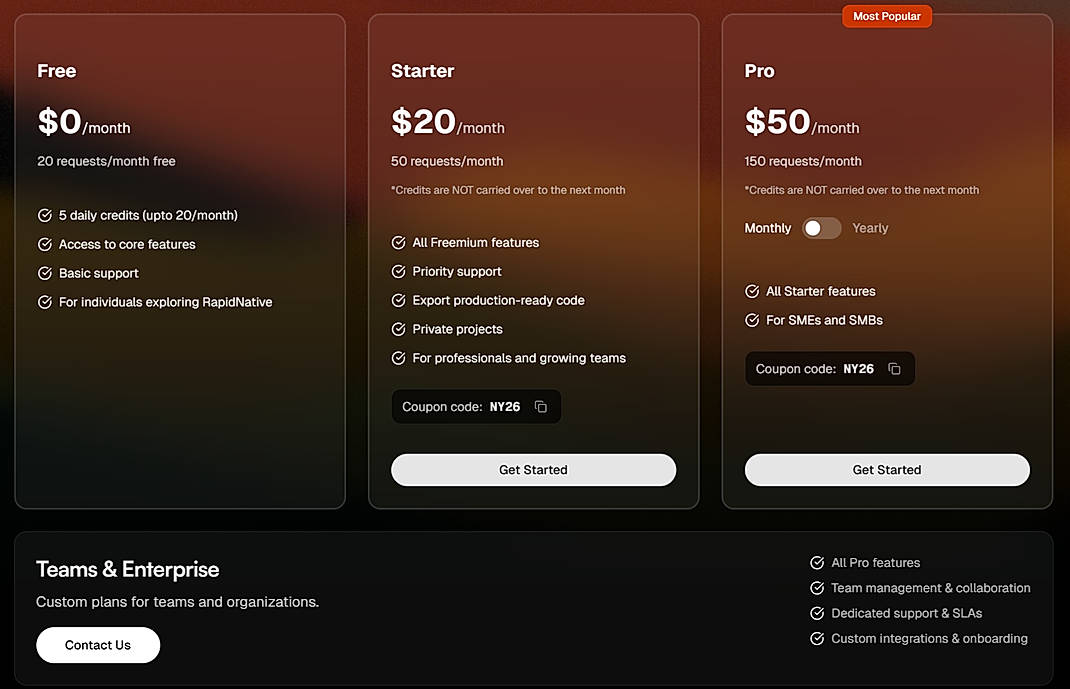Click the checkmark beside All Pro features
The image size is (1070, 689).
point(816,563)
